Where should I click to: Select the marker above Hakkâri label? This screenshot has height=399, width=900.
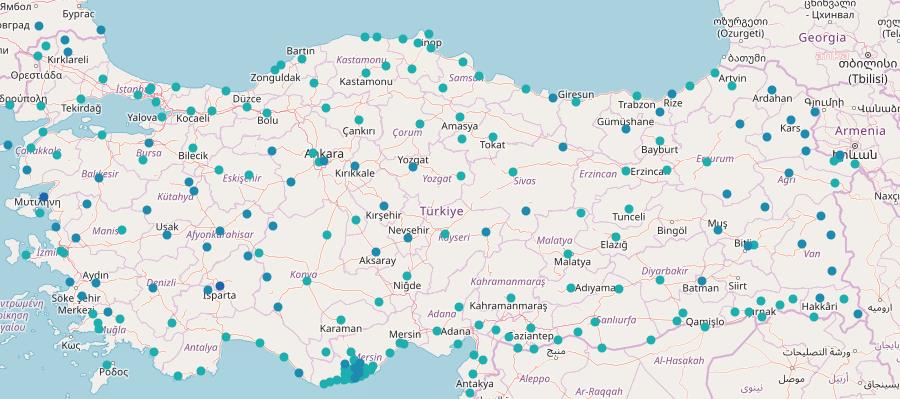820,298
